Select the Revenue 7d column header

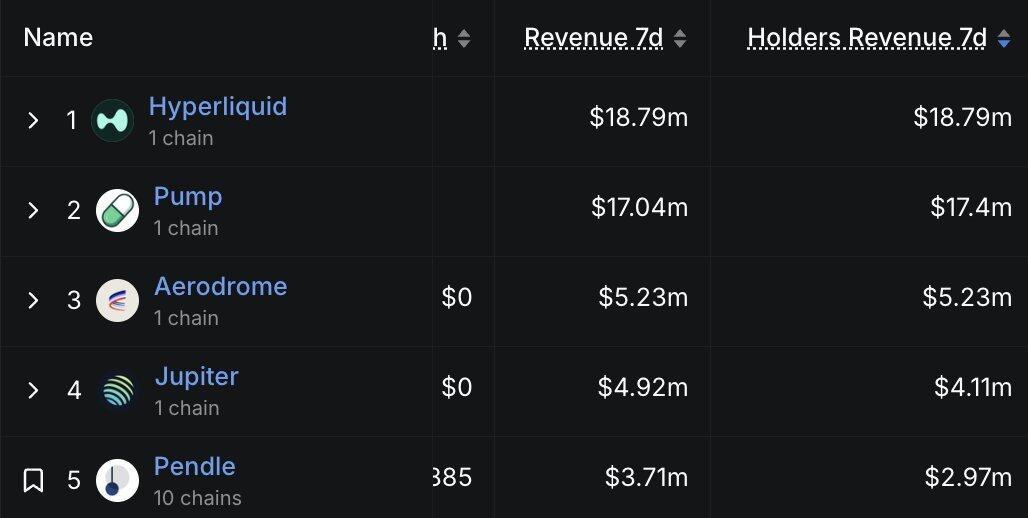coord(593,38)
